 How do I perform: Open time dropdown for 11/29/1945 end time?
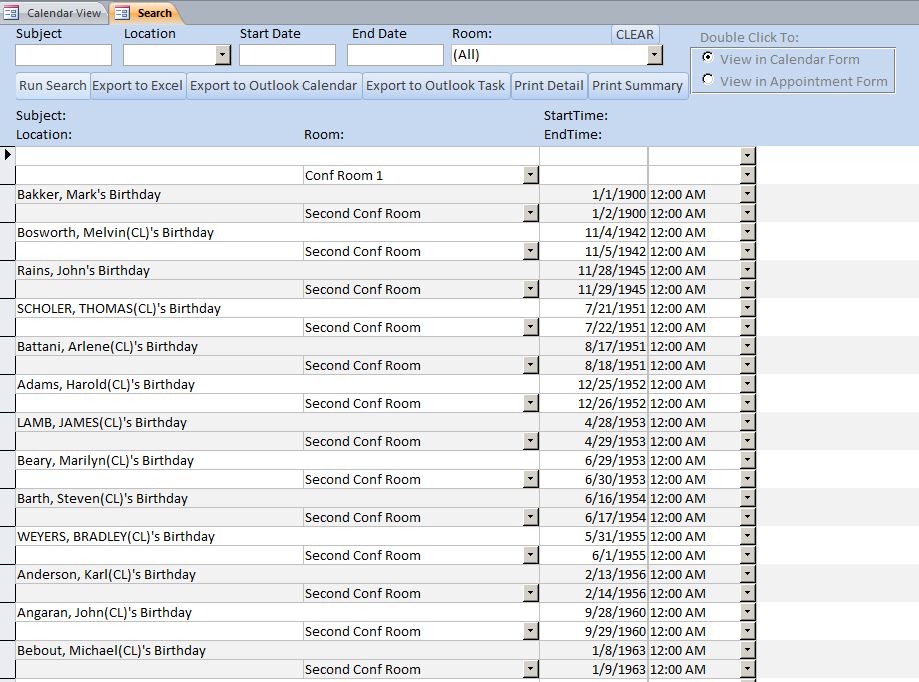click(x=747, y=289)
